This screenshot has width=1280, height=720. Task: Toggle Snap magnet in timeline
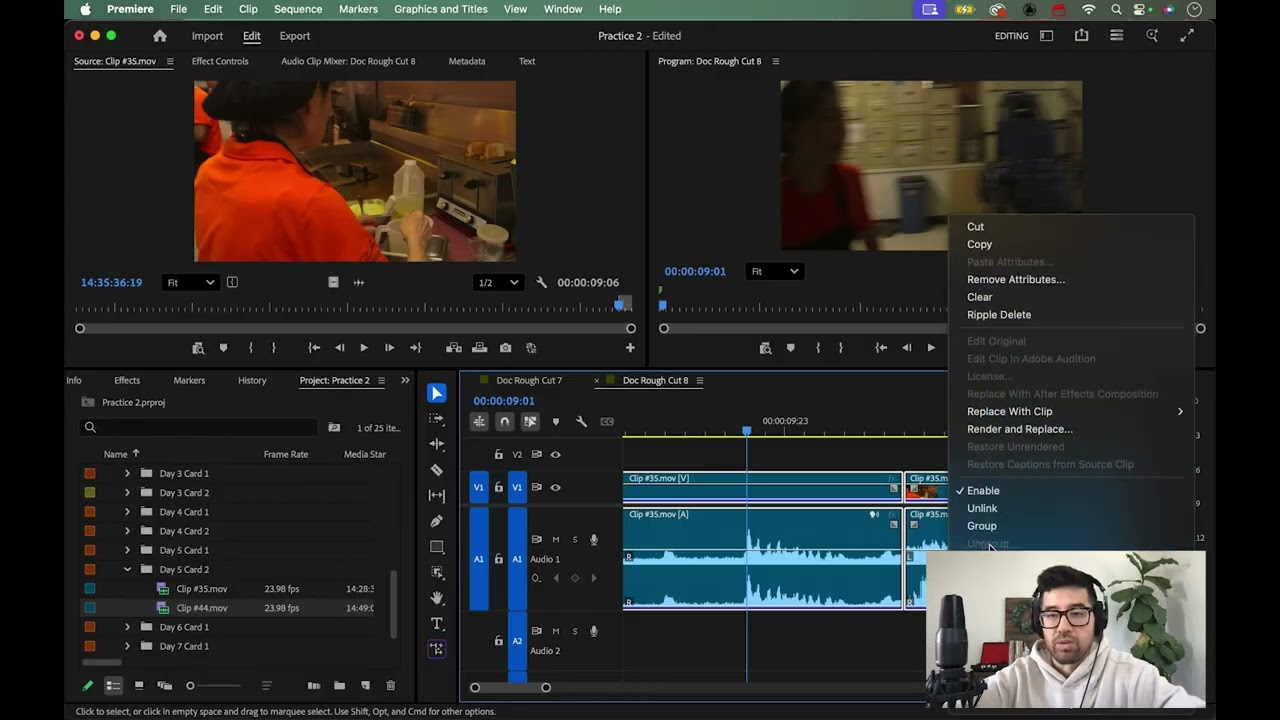click(x=505, y=421)
